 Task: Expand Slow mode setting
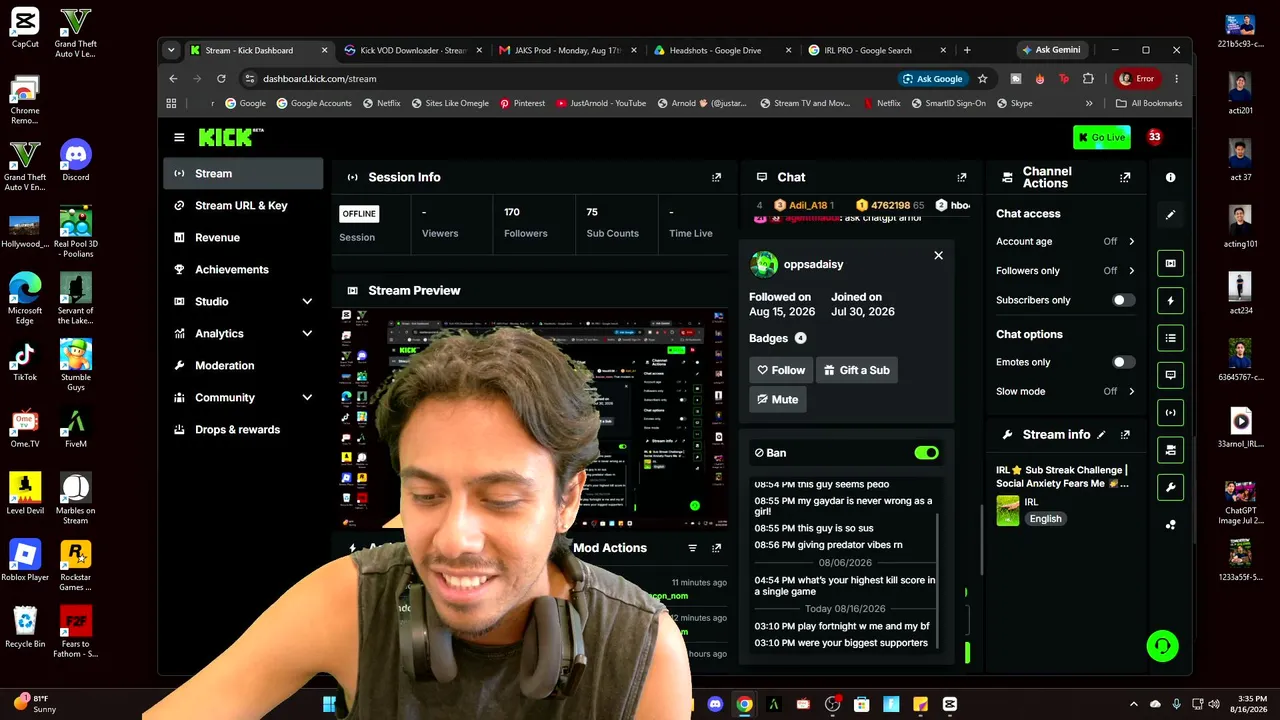[x=1132, y=391]
